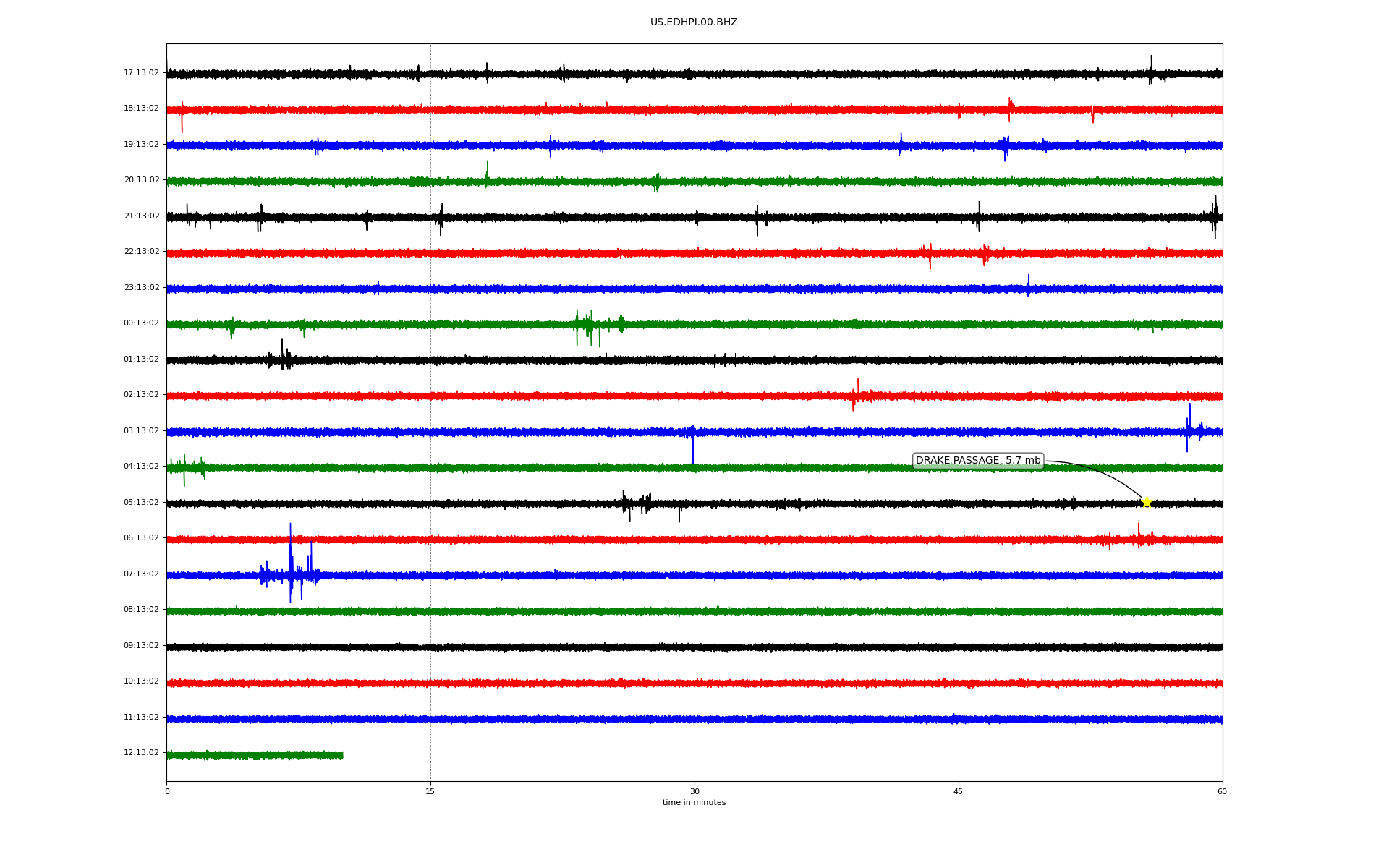
Task: Click the tall blue spike at minute 30 on 03:13:02 trace
Action: (x=693, y=445)
